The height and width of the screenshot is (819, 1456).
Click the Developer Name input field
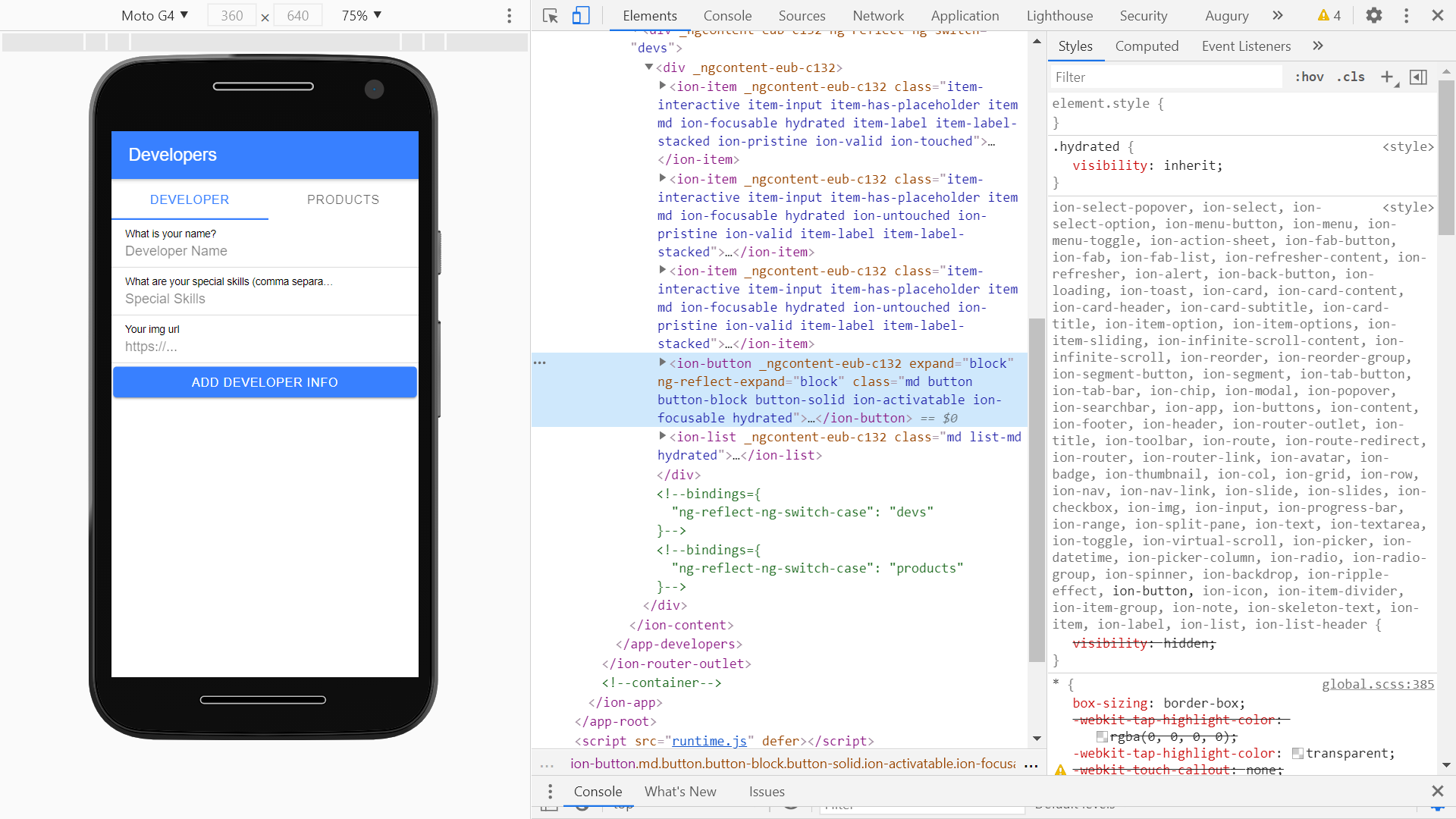[x=264, y=251]
